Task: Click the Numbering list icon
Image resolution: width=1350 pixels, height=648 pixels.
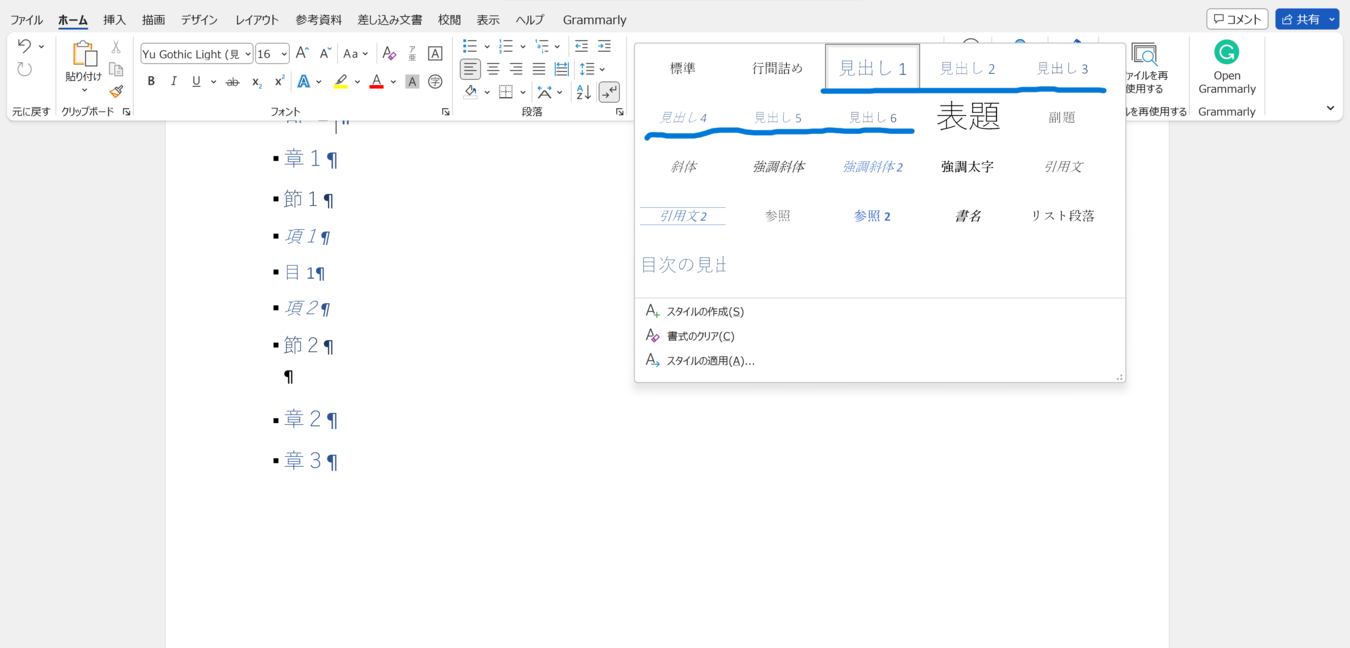Action: coord(506,46)
